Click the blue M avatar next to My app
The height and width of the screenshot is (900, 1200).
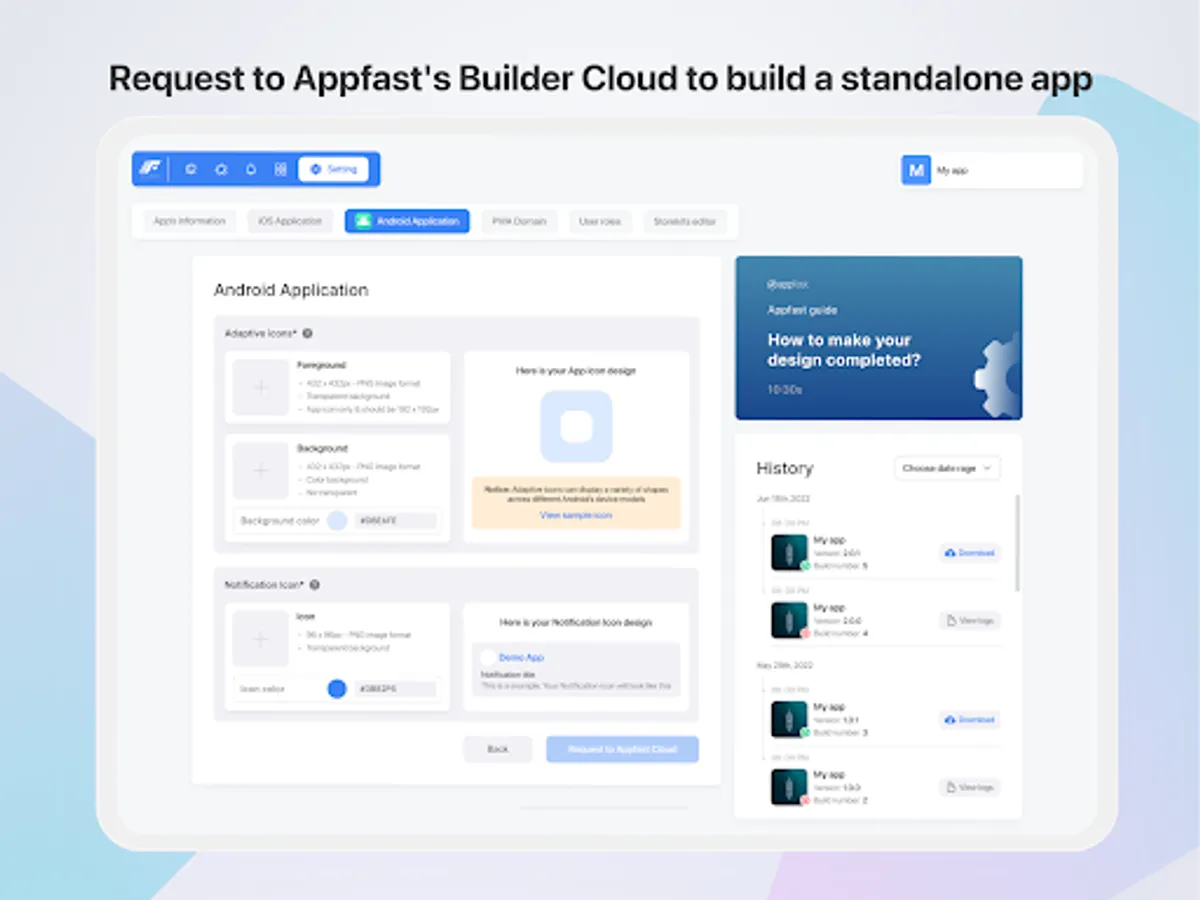(915, 170)
